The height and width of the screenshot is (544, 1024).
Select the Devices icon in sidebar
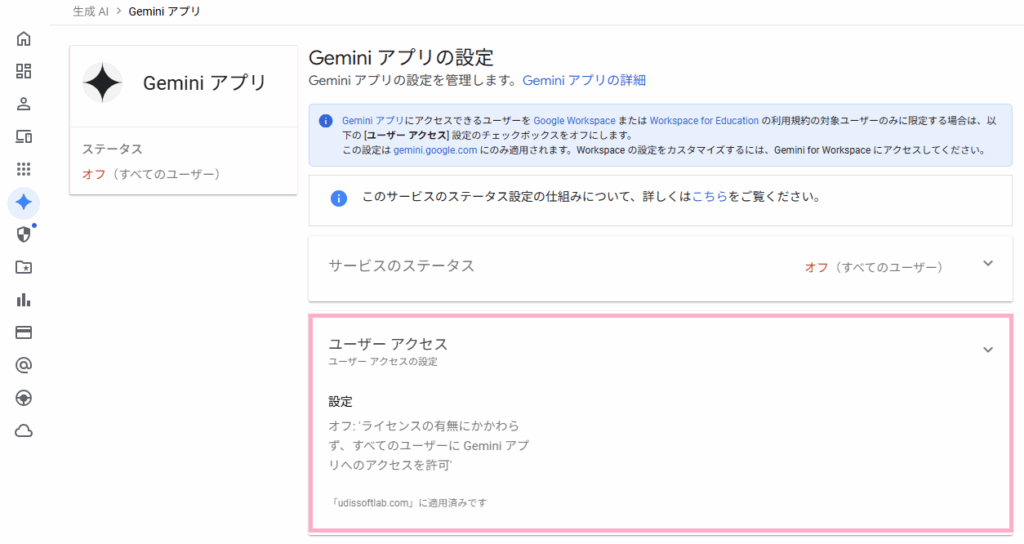click(x=24, y=136)
